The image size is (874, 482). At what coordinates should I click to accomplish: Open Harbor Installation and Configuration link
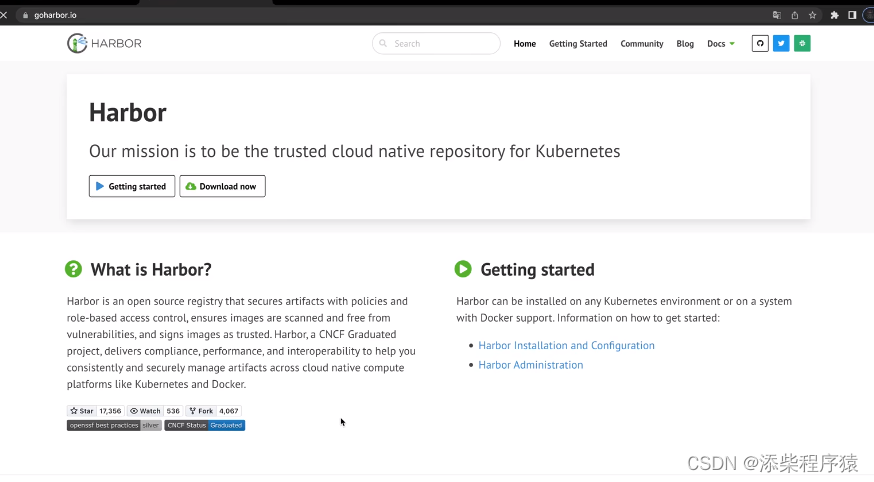tap(566, 345)
